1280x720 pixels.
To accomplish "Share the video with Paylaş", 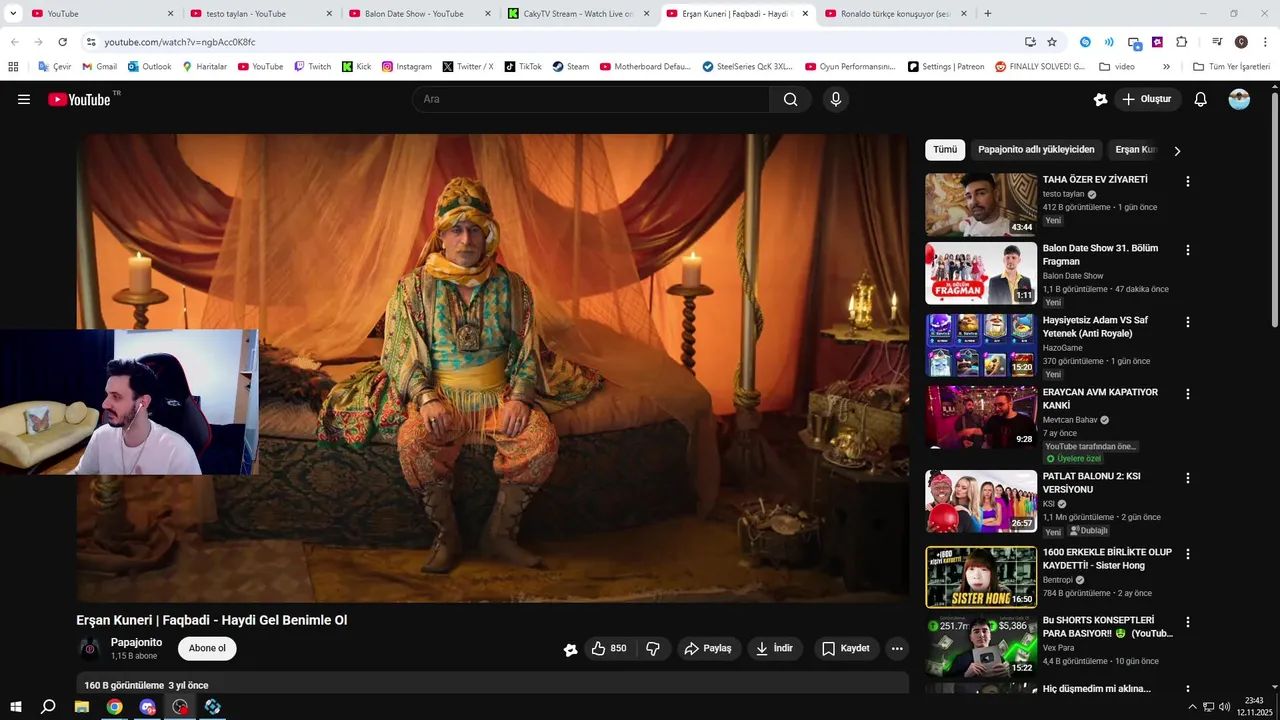I will tap(708, 648).
